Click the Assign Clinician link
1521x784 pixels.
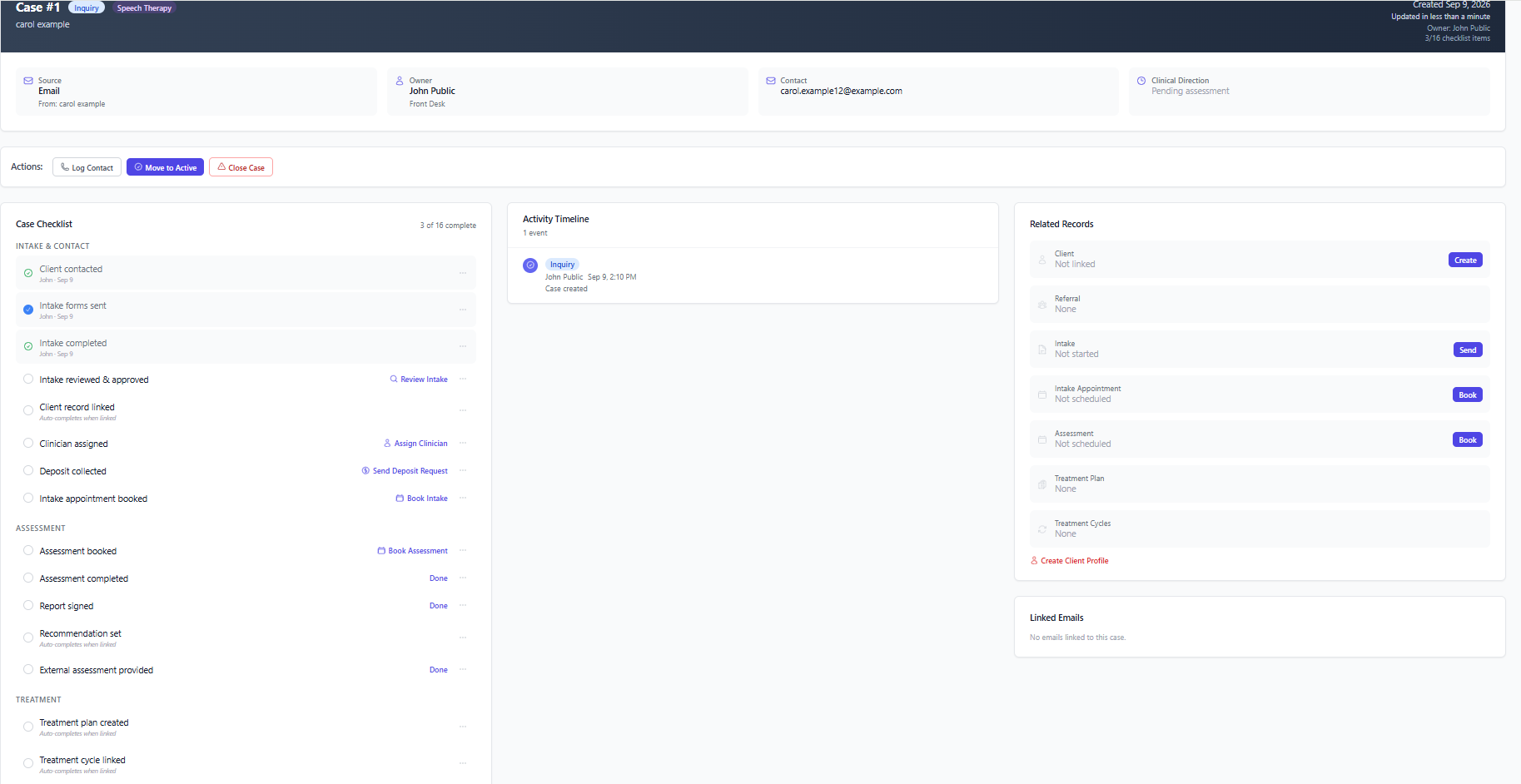(x=415, y=444)
